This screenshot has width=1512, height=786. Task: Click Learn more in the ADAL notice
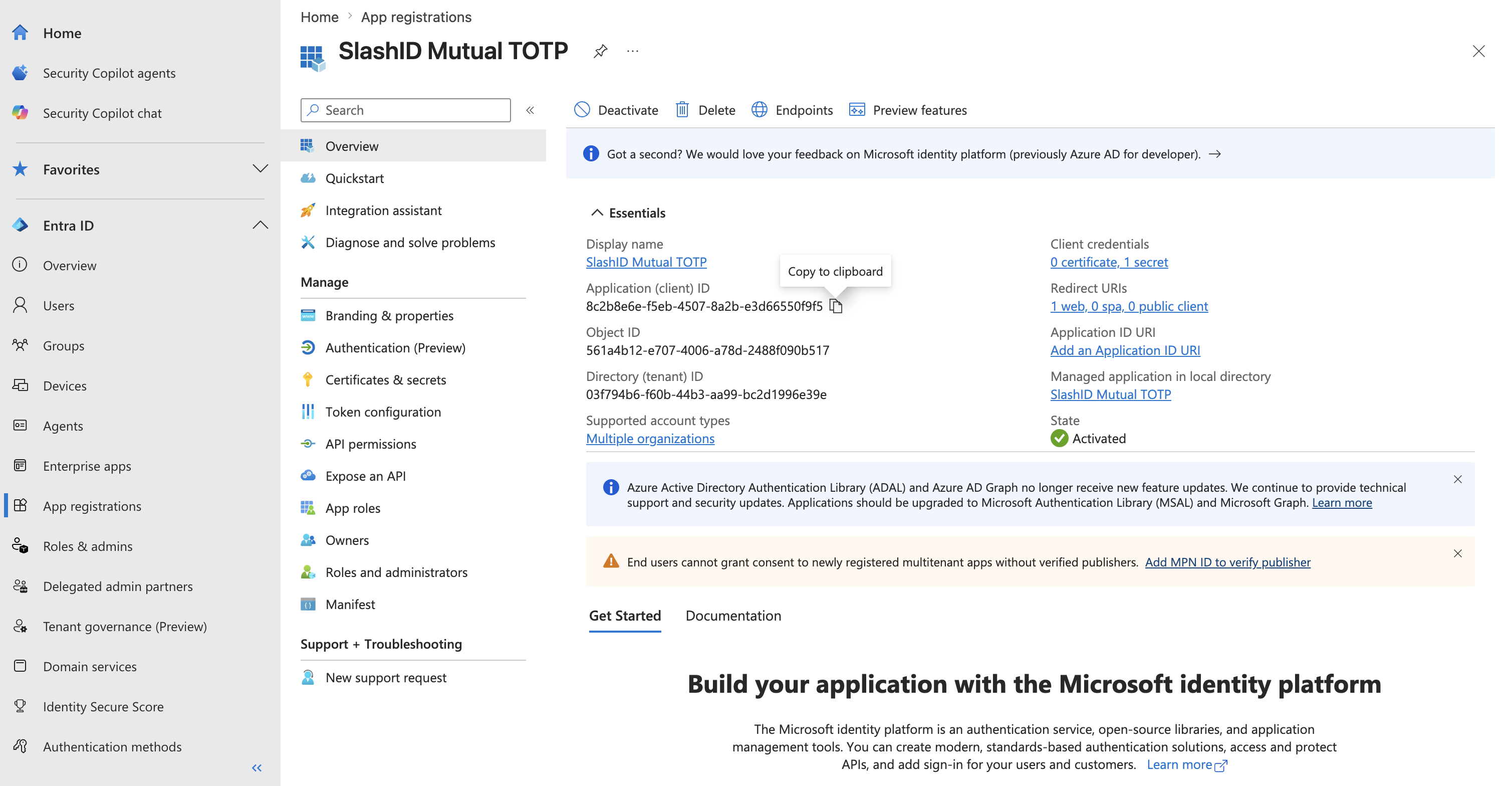[1342, 502]
